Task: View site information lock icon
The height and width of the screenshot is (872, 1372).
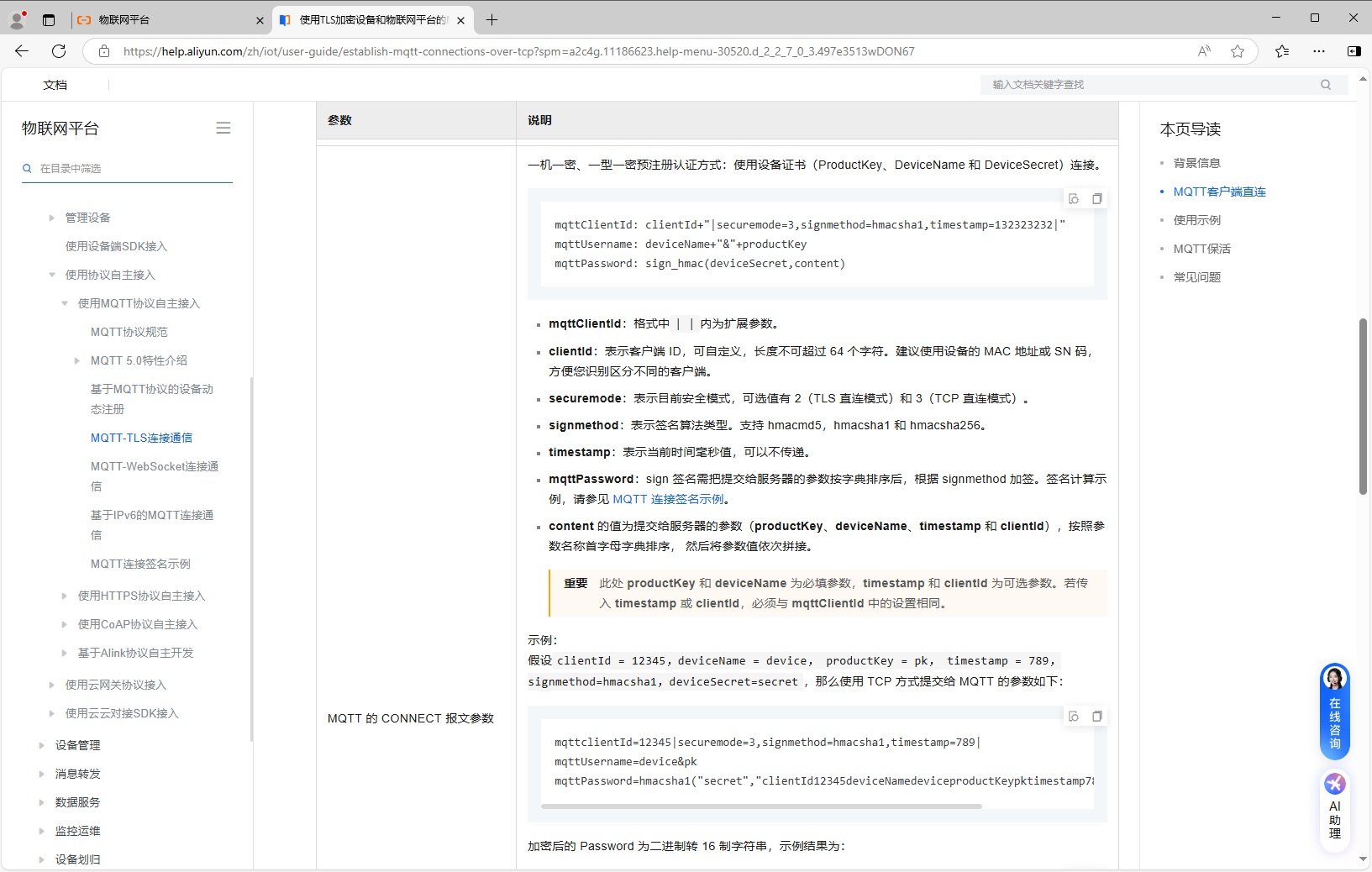Action: click(104, 51)
